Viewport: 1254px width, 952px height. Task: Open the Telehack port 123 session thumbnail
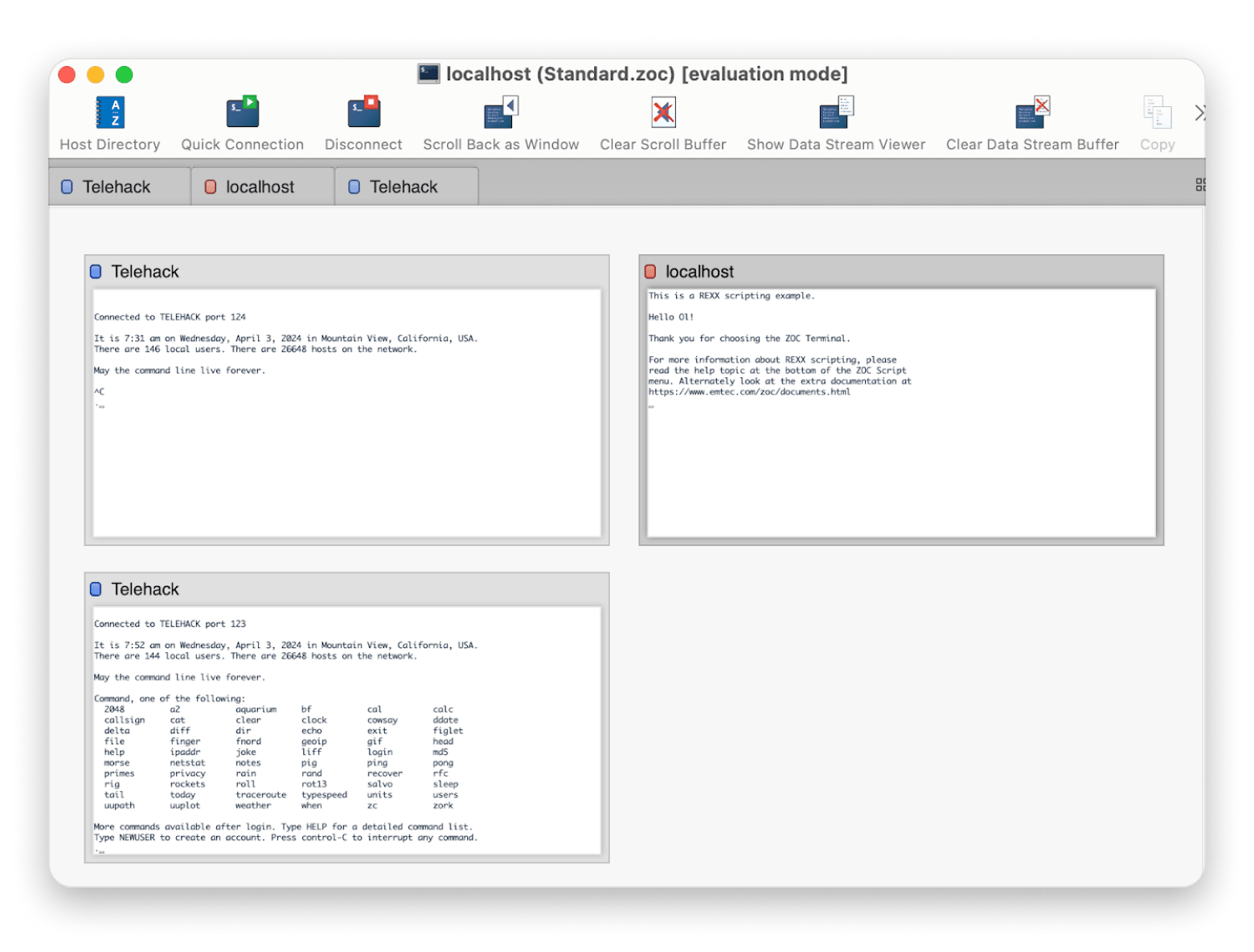coord(346,730)
